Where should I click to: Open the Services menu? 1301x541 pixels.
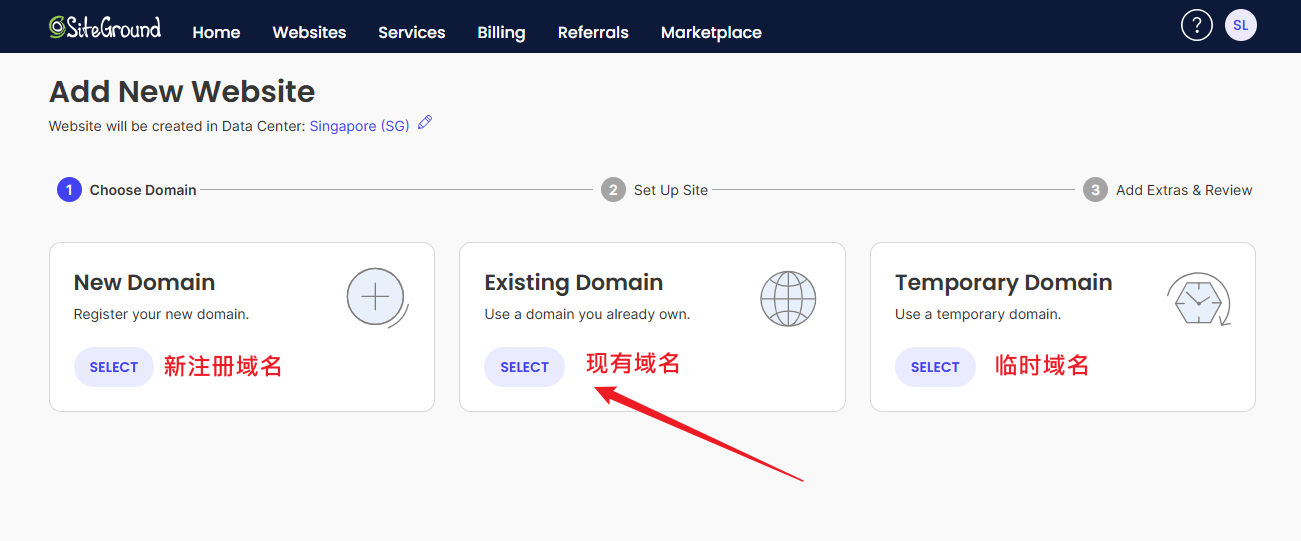411,32
